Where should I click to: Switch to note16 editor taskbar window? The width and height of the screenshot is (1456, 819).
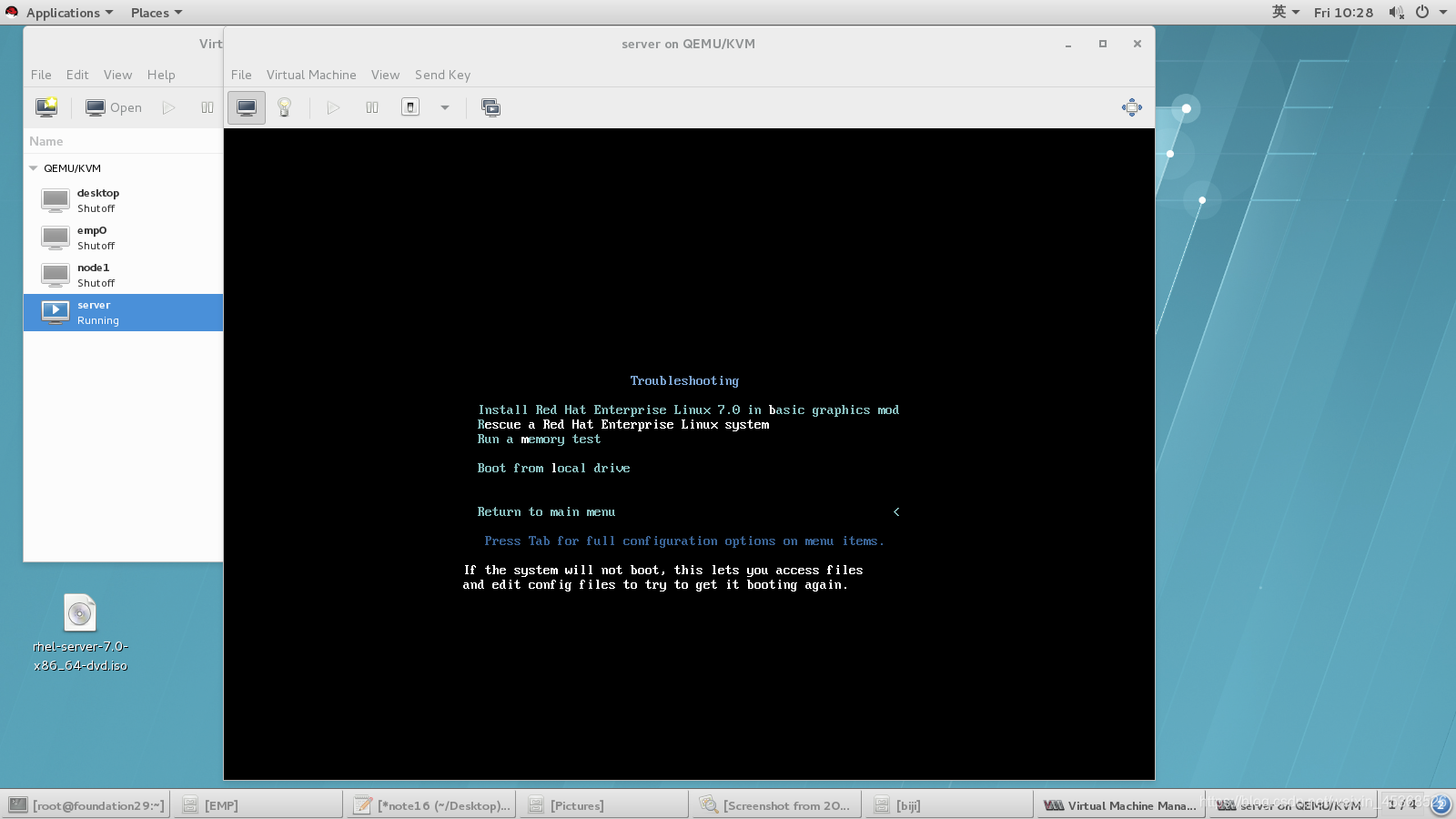pos(431,805)
